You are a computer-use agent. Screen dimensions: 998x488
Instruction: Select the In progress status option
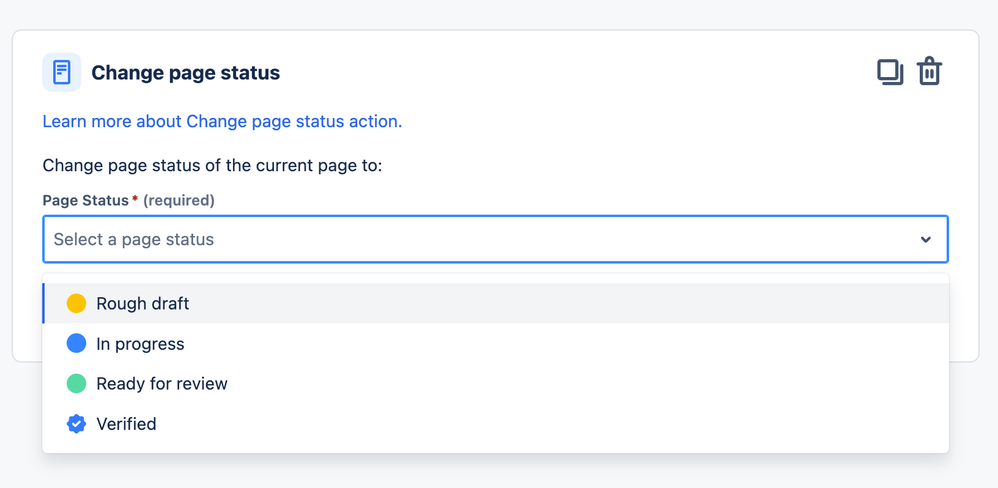click(140, 344)
